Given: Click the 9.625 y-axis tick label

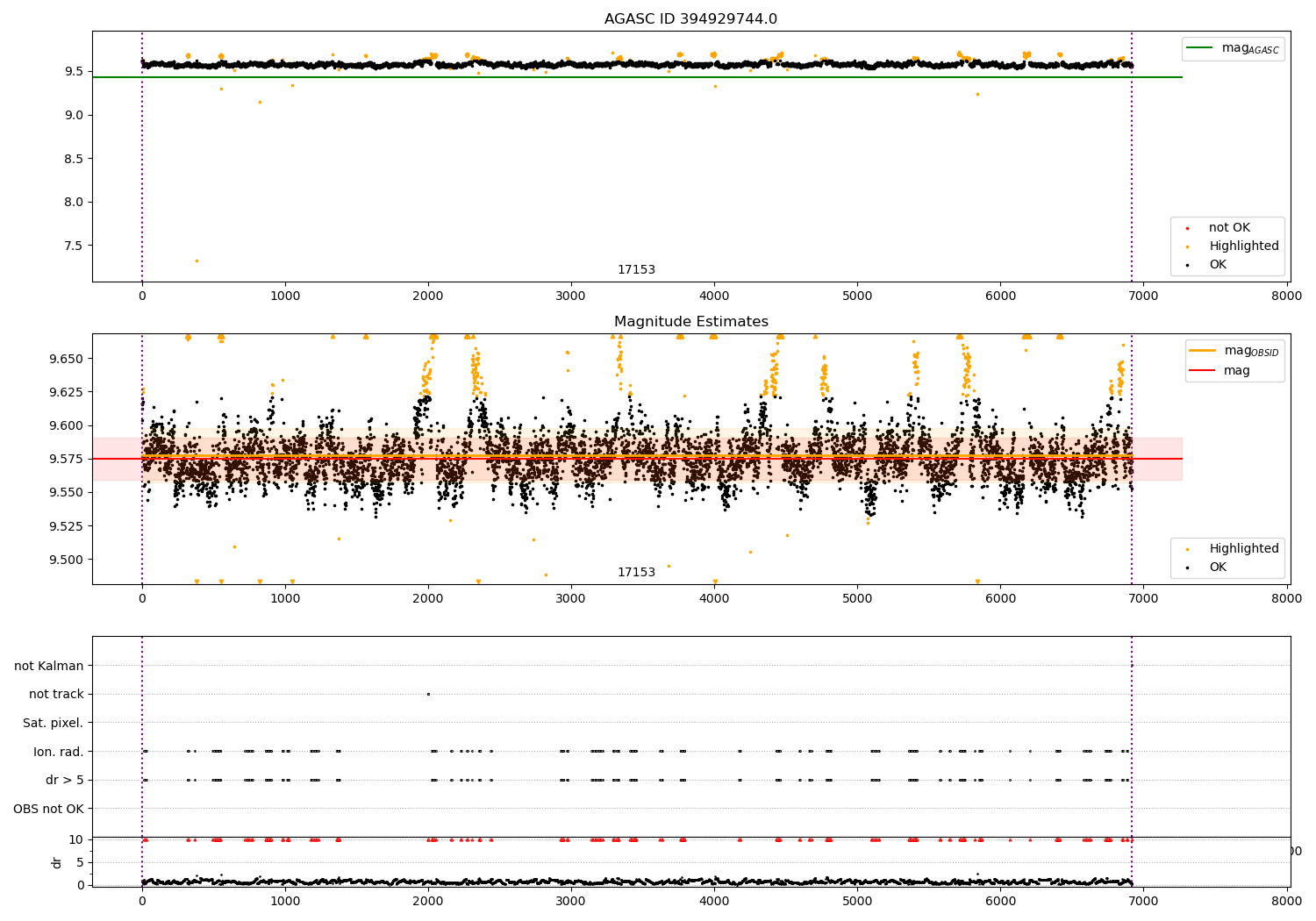Looking at the screenshot, I should [x=67, y=392].
